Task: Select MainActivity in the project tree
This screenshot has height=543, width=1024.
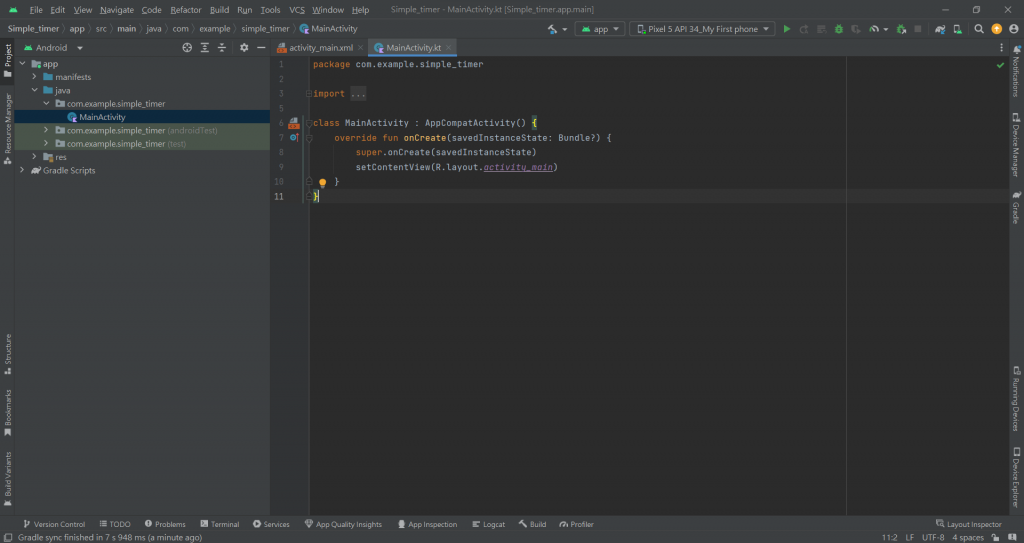Action: [102, 117]
